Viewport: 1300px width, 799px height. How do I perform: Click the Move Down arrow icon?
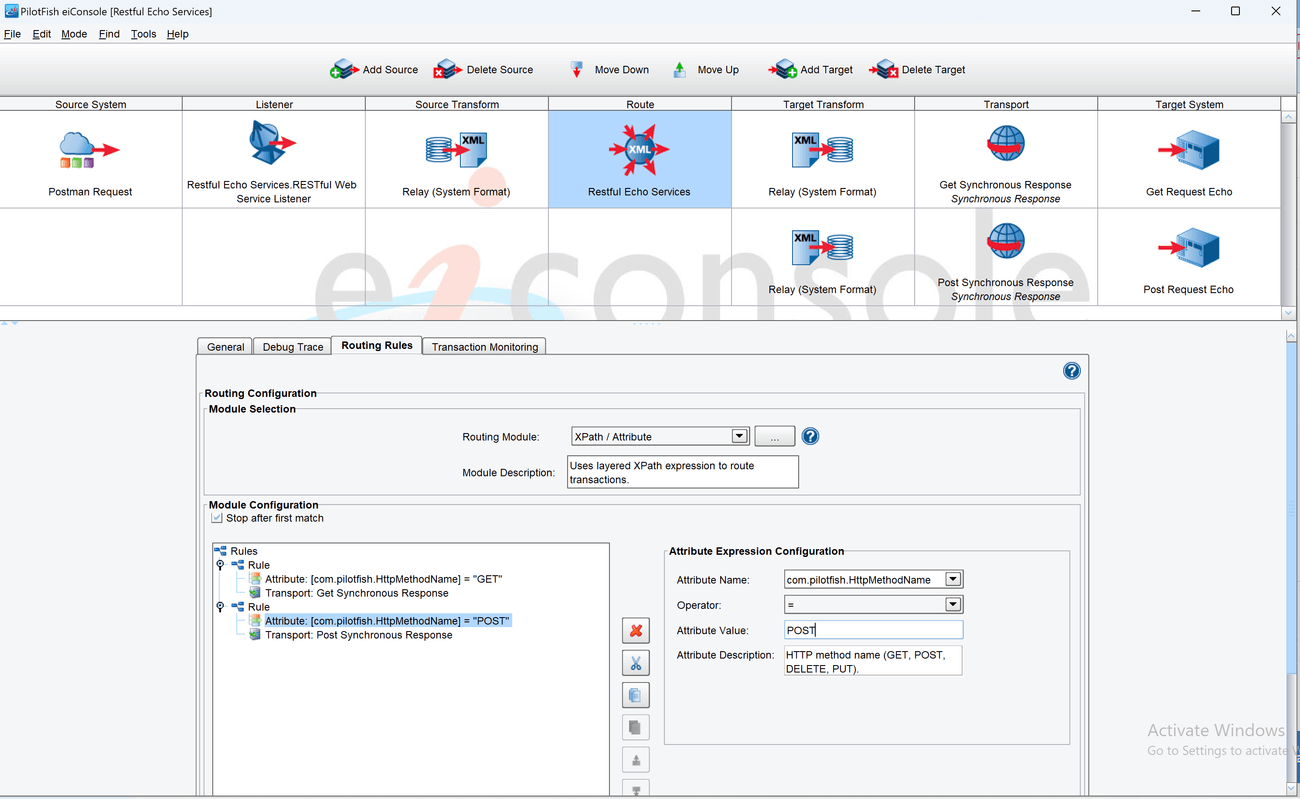(x=576, y=69)
